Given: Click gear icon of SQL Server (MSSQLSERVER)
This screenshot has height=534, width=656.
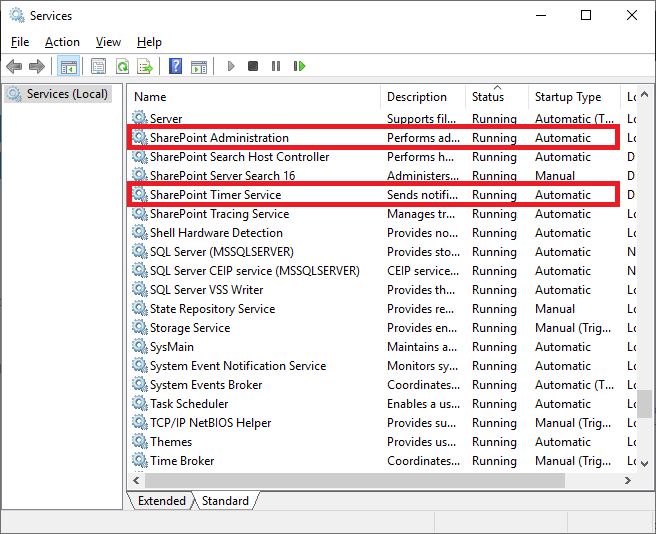Looking at the screenshot, I should pyautogui.click(x=140, y=251).
